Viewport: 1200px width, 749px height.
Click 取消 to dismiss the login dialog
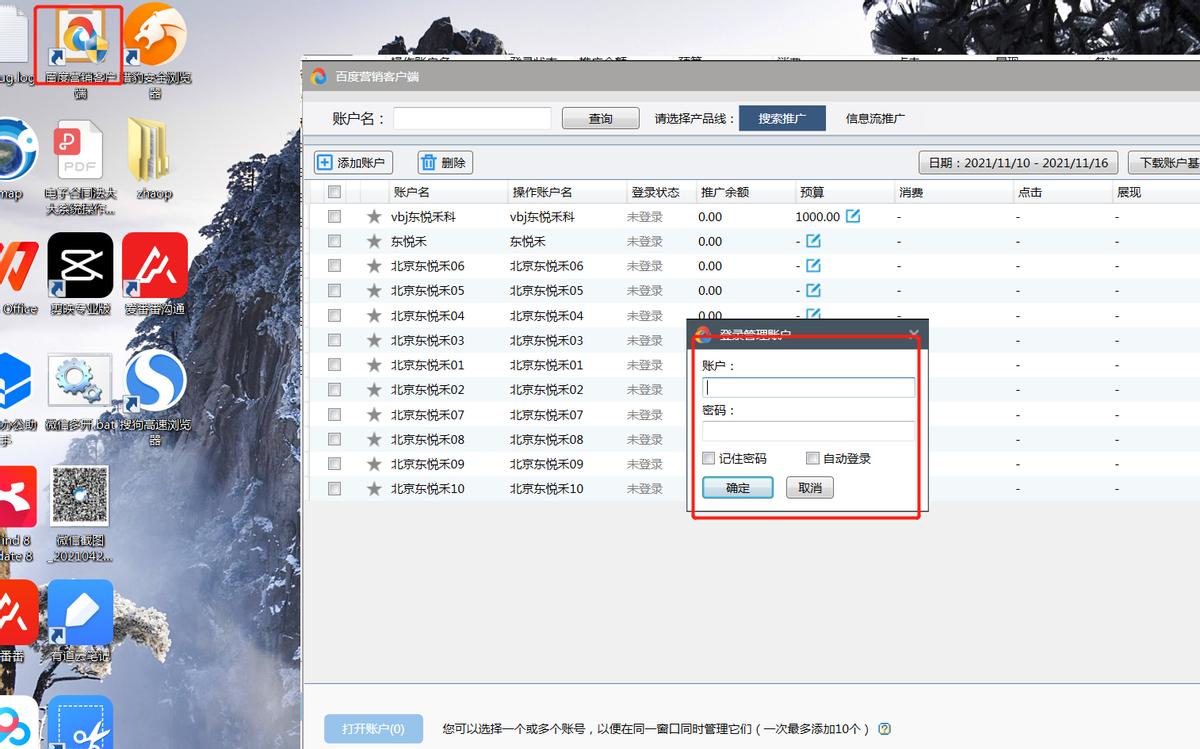pyautogui.click(x=808, y=487)
